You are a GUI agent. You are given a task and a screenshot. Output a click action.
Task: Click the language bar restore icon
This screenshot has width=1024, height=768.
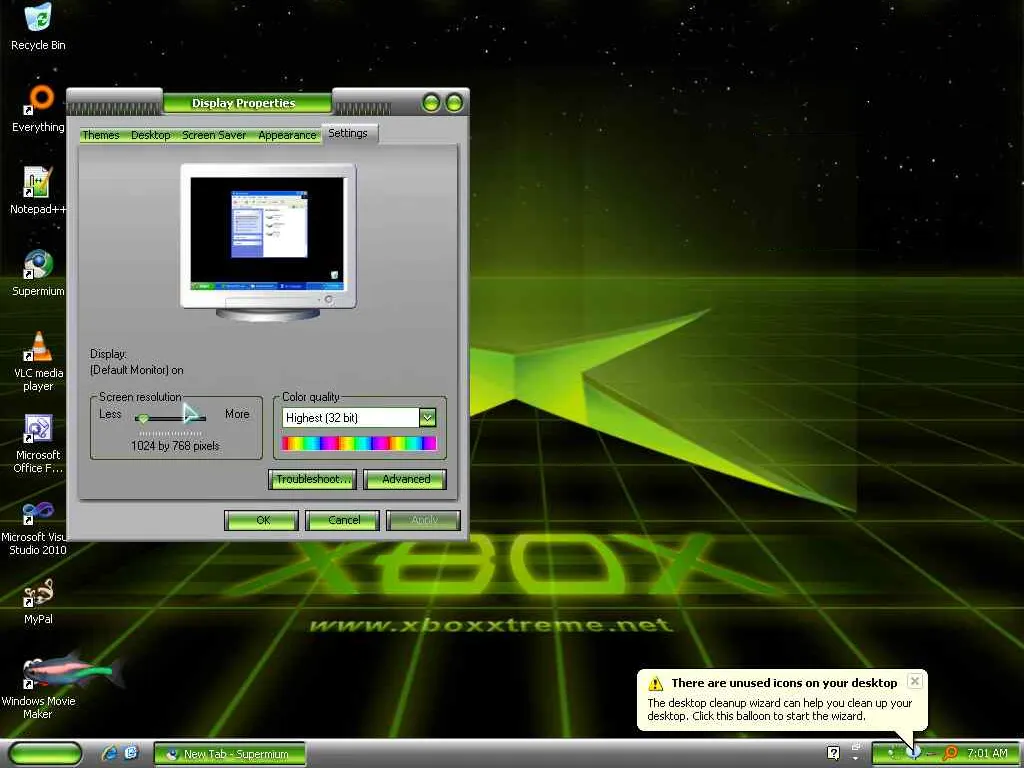click(856, 746)
